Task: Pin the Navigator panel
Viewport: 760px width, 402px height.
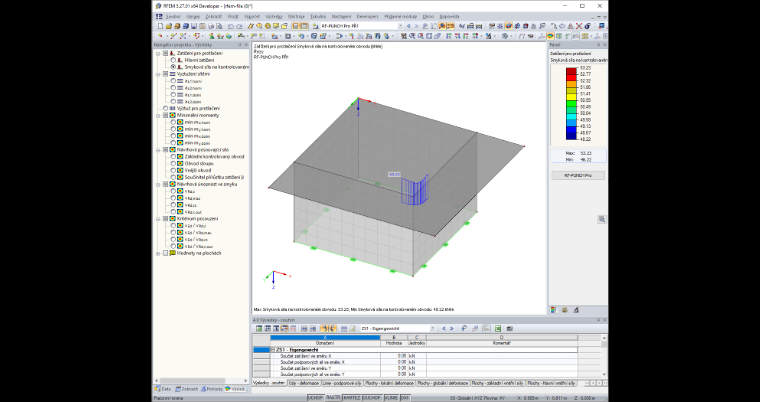Action: (x=239, y=45)
